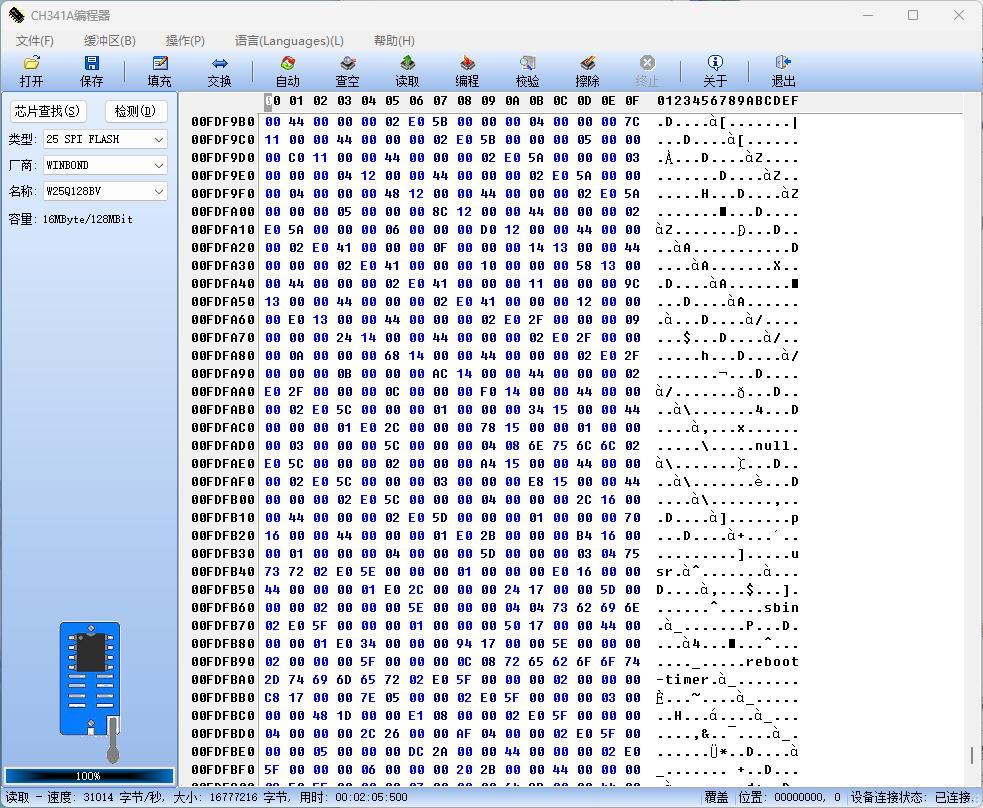Click the 覆盖 overwrite mode indicator
The width and height of the screenshot is (983, 808).
716,797
